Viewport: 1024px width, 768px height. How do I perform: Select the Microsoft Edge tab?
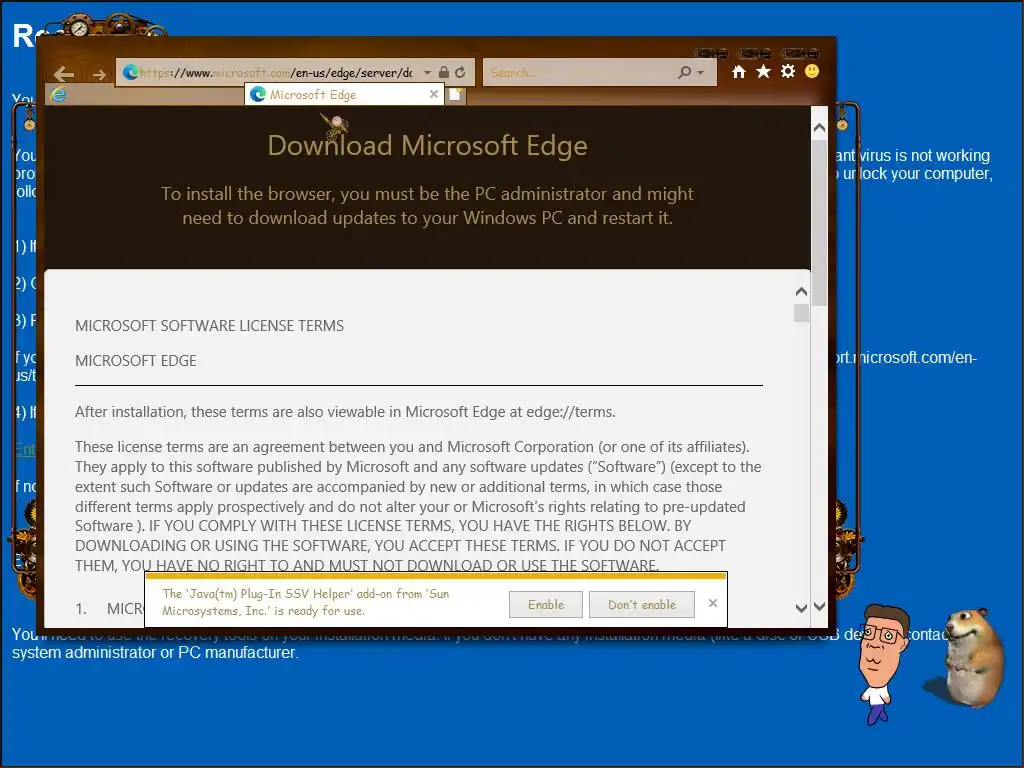coord(344,95)
